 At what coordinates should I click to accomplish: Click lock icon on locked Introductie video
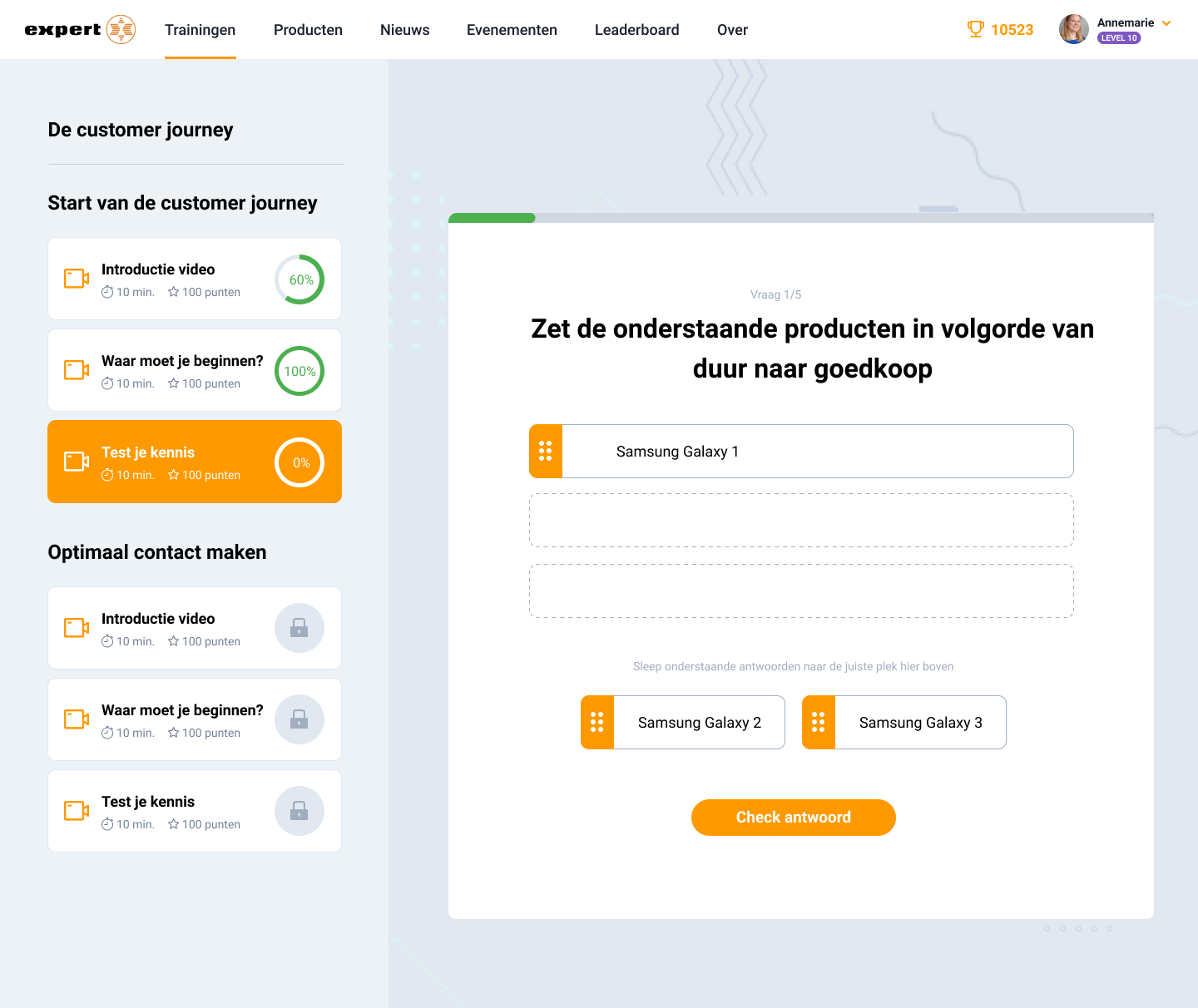coord(299,628)
